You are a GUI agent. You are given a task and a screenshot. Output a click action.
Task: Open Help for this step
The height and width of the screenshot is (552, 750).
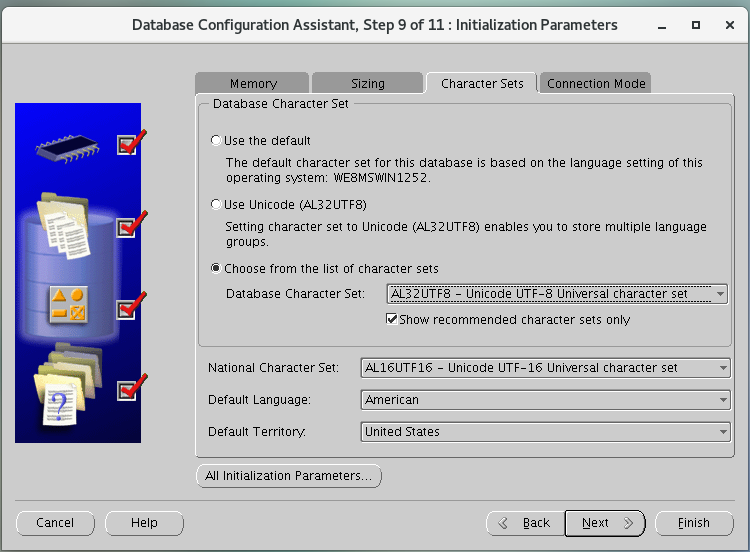(x=144, y=523)
